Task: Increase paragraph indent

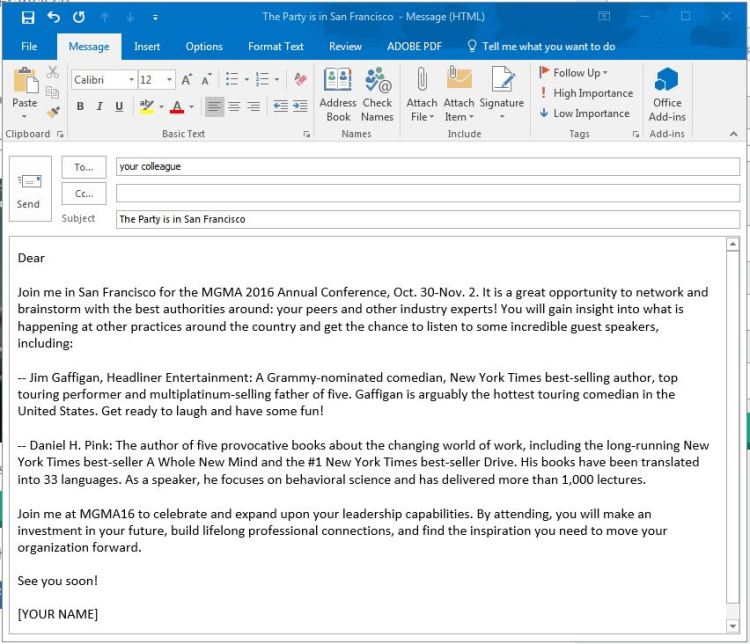Action: [300, 106]
